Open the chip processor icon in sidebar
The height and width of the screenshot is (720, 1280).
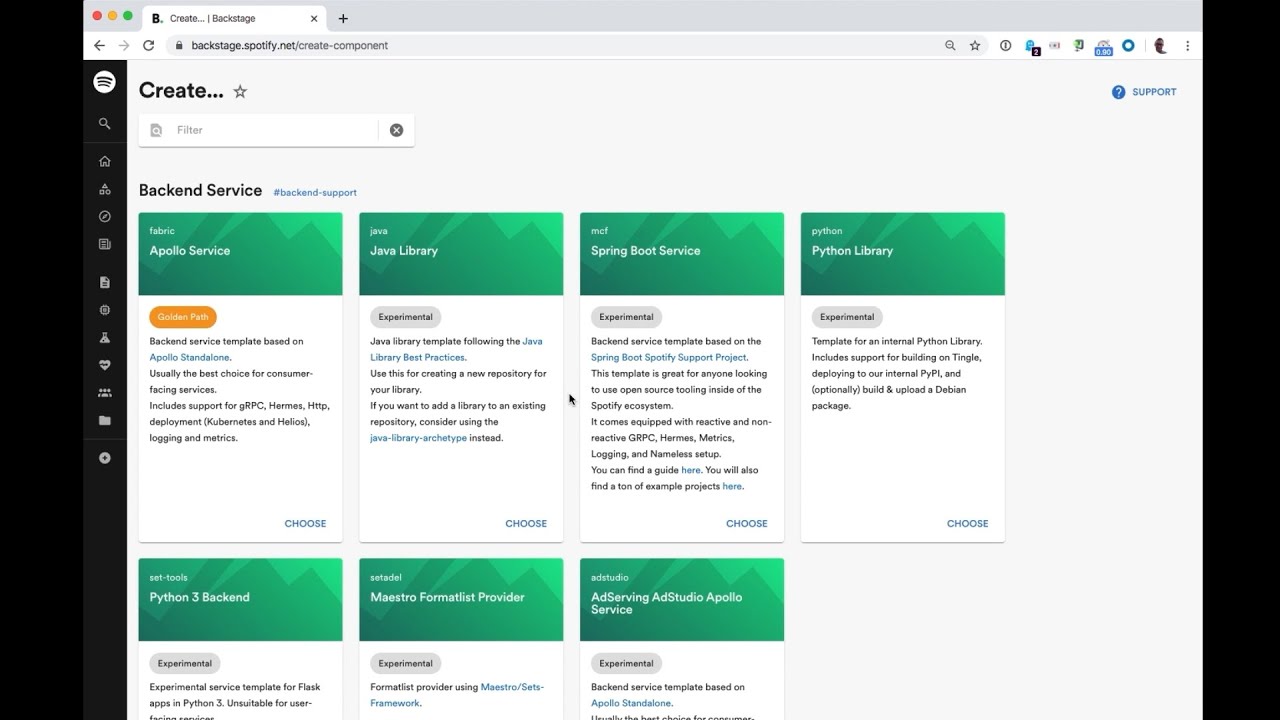(104, 310)
